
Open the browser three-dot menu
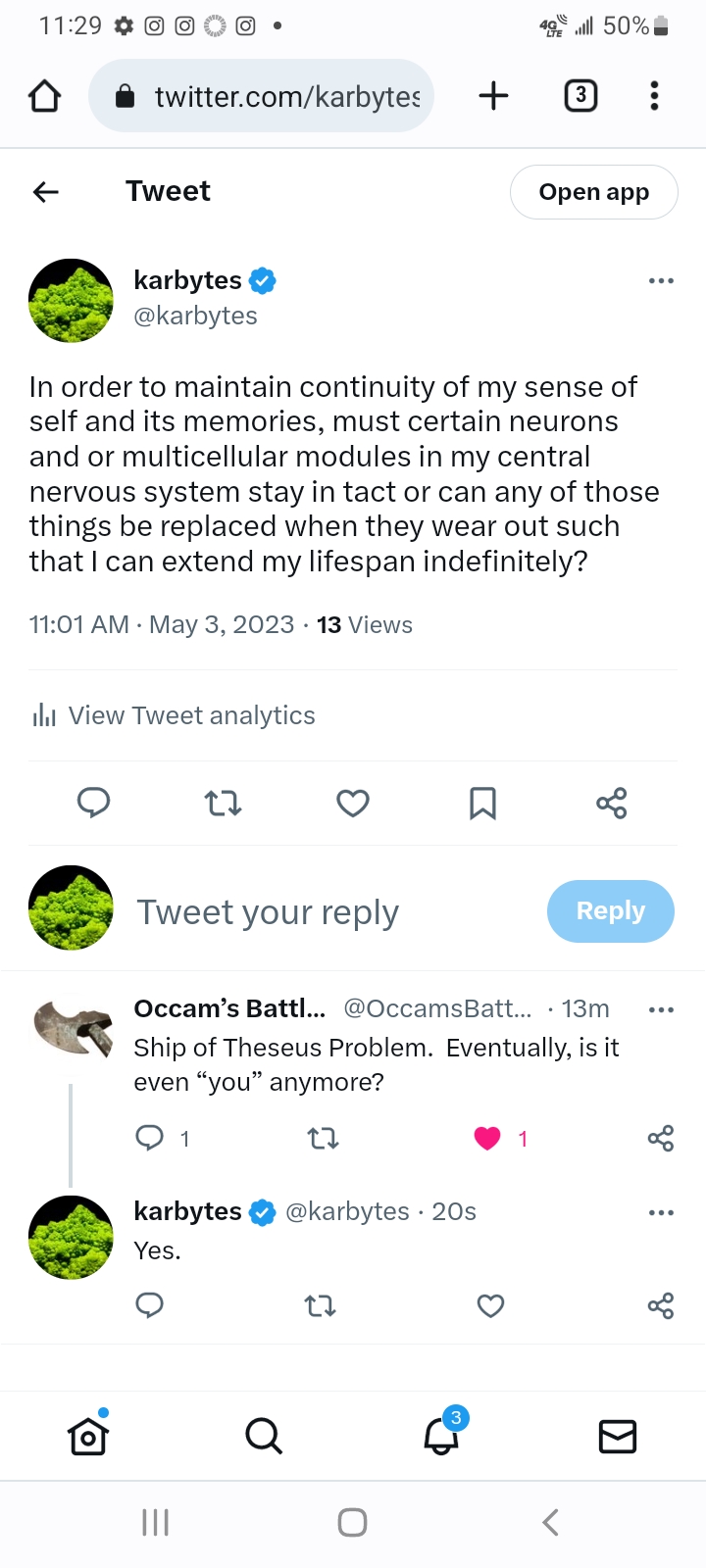(654, 96)
